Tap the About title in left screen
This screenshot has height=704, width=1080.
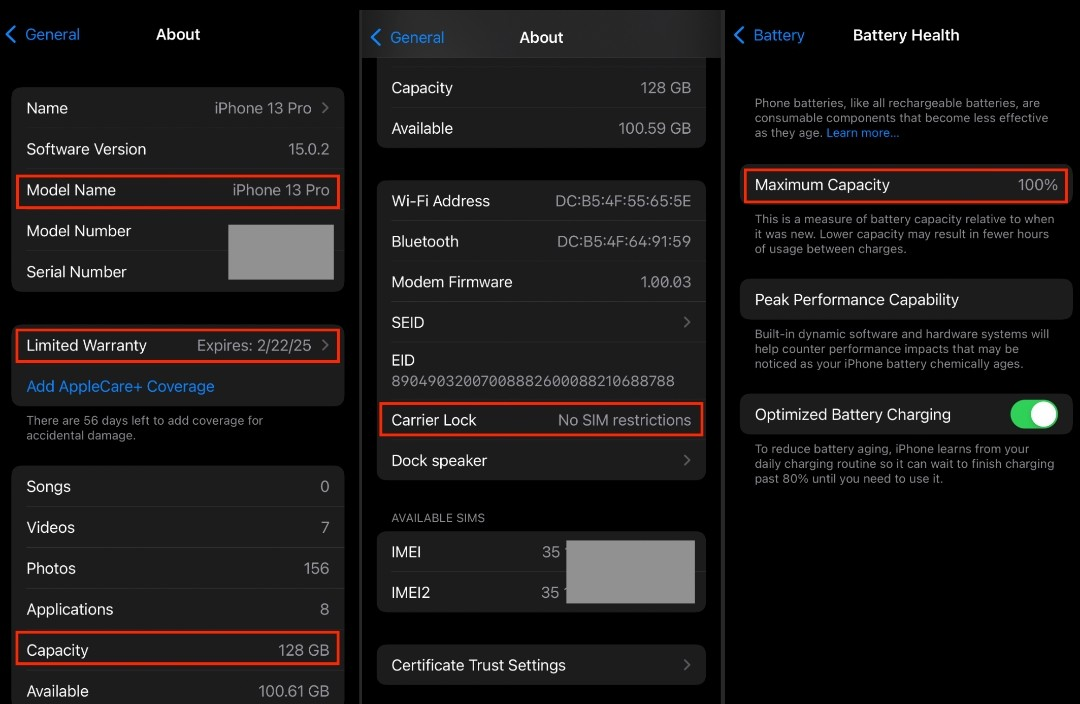[178, 34]
